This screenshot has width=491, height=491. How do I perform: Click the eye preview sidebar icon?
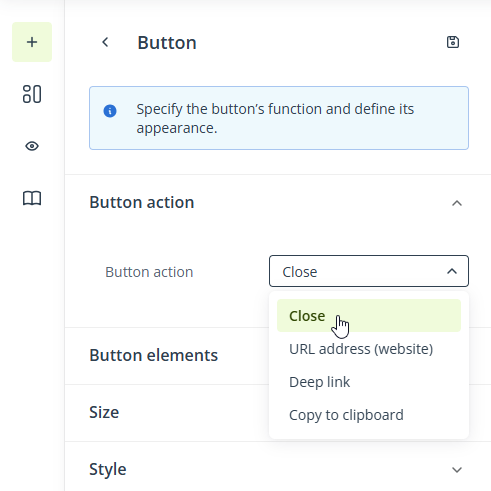click(32, 146)
